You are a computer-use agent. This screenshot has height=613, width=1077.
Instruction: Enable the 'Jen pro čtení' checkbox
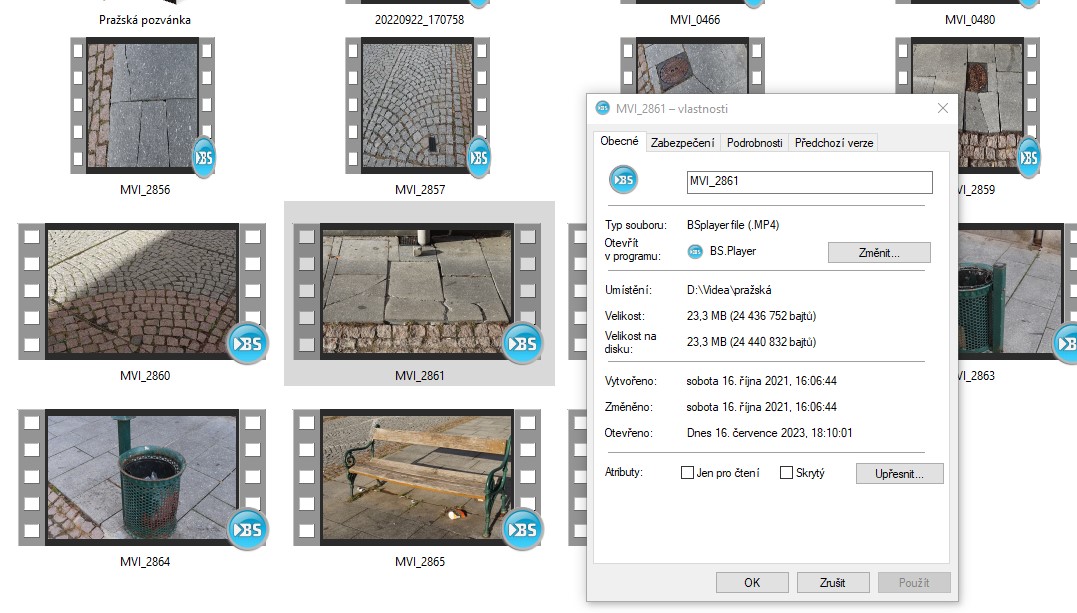[687, 473]
